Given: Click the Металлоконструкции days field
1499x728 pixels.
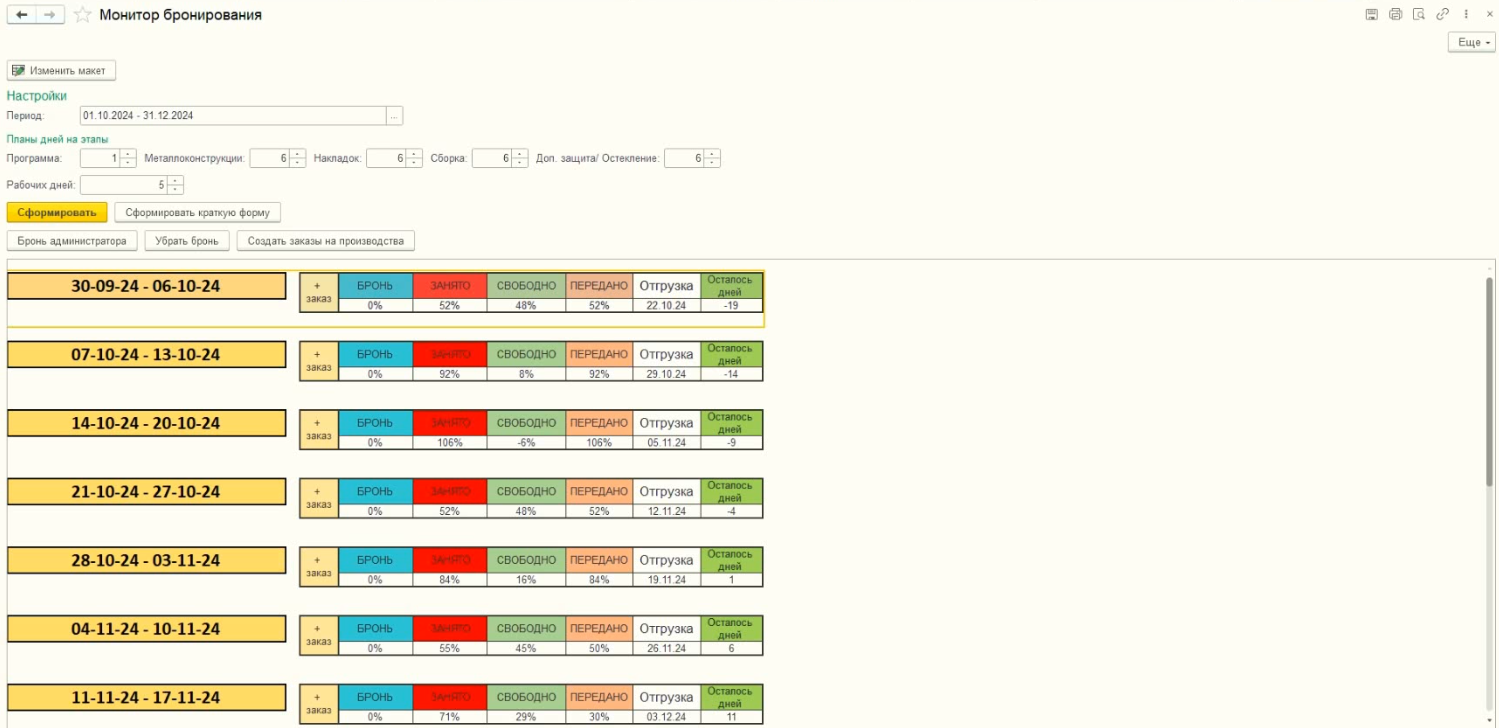Looking at the screenshot, I should click(x=269, y=158).
